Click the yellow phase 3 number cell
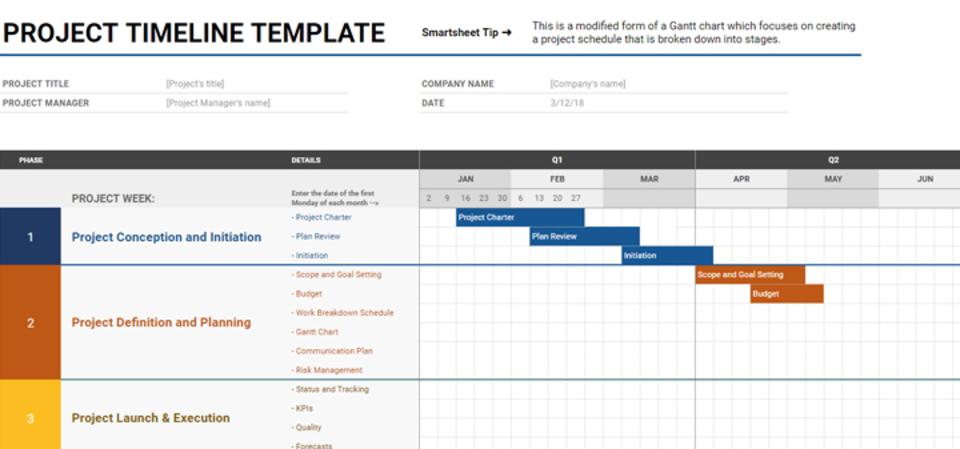Viewport: 960px width, 449px height. [x=30, y=418]
